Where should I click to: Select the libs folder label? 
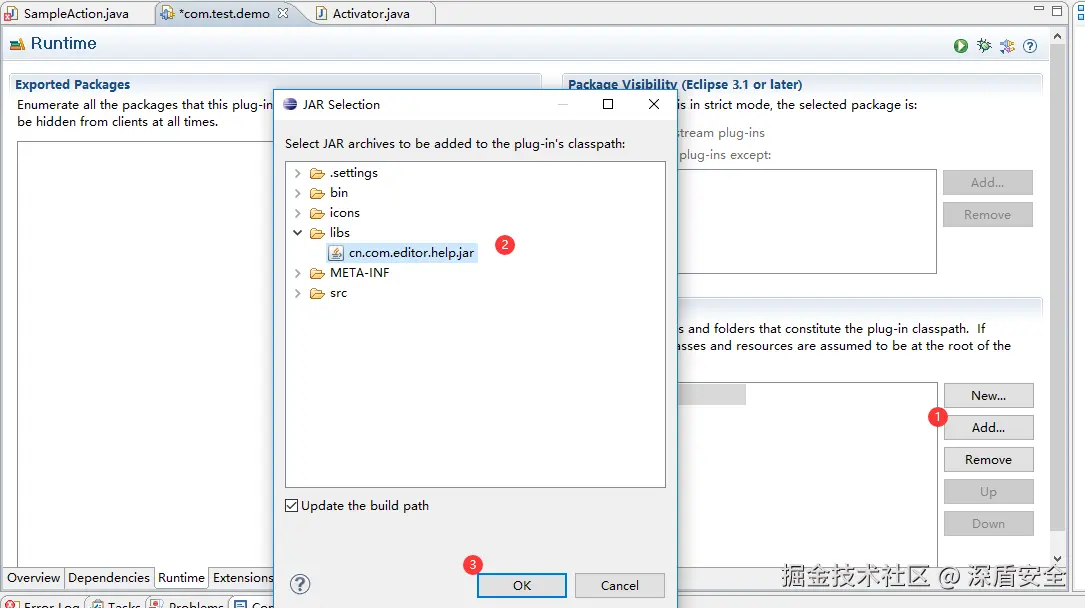[340, 233]
